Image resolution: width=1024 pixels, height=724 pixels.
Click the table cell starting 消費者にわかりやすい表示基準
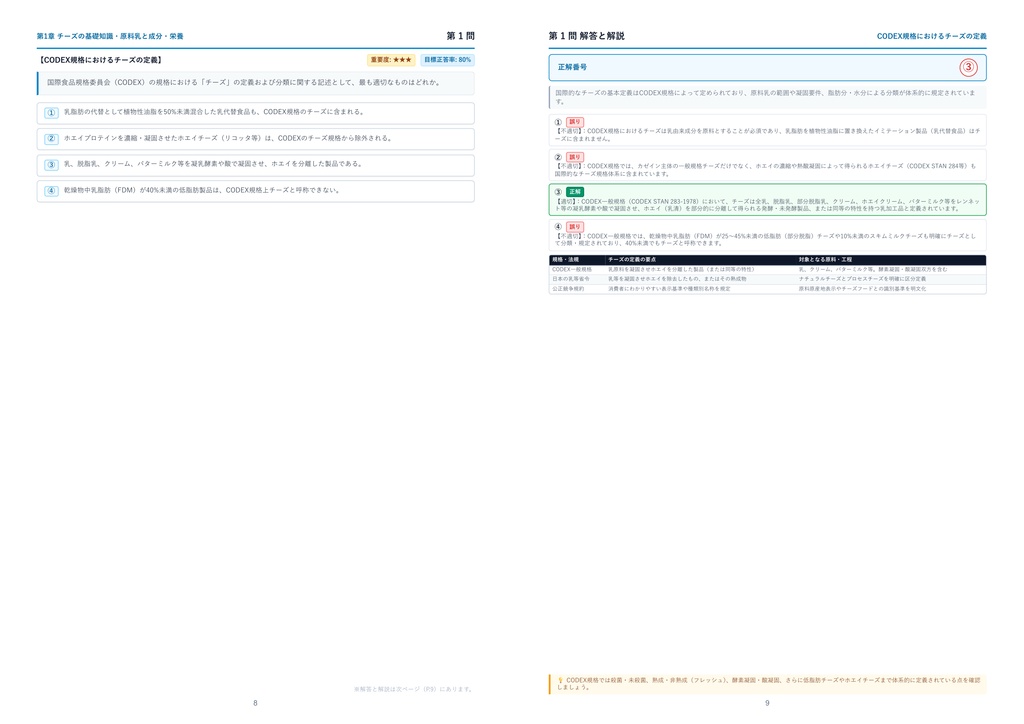coord(669,289)
